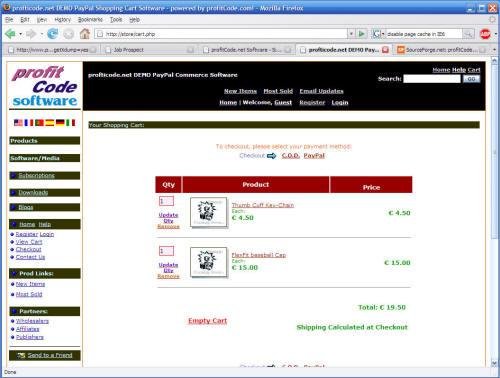500x378 pixels.
Task: Click the checkout arrow icon above cart
Action: 272,156
